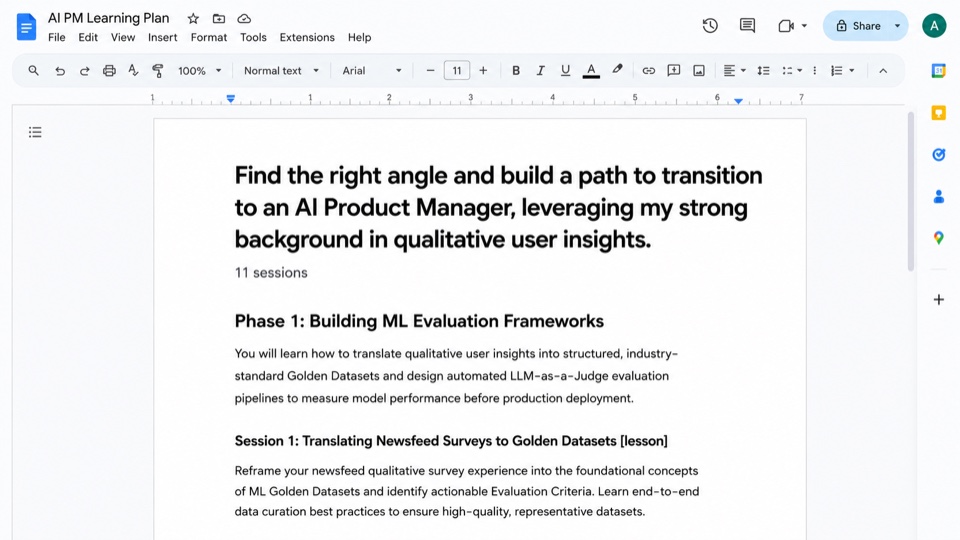Click the vertical document scrollbar
Screen dimensions: 960x540
coord(910,191)
